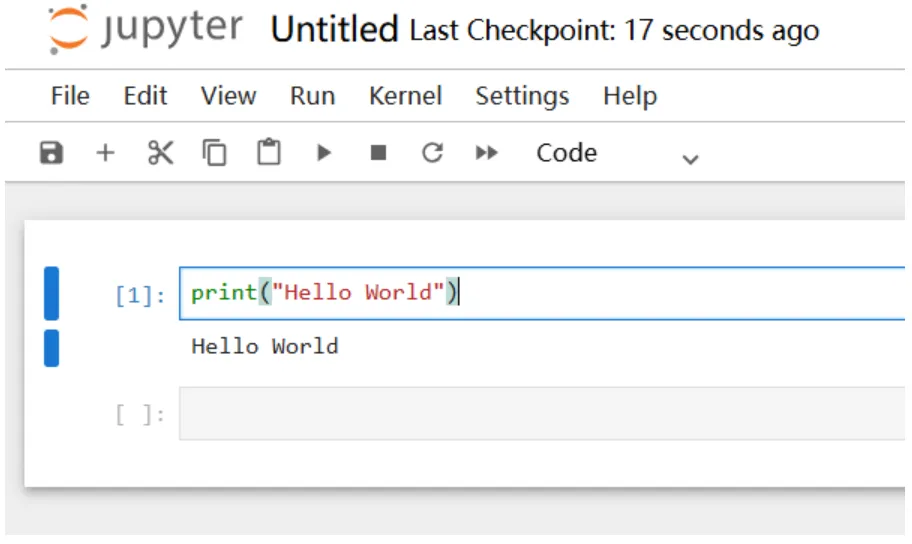Viewport: 912px width, 544px height.
Task: Insert a new cell with the plus icon
Action: (105, 153)
